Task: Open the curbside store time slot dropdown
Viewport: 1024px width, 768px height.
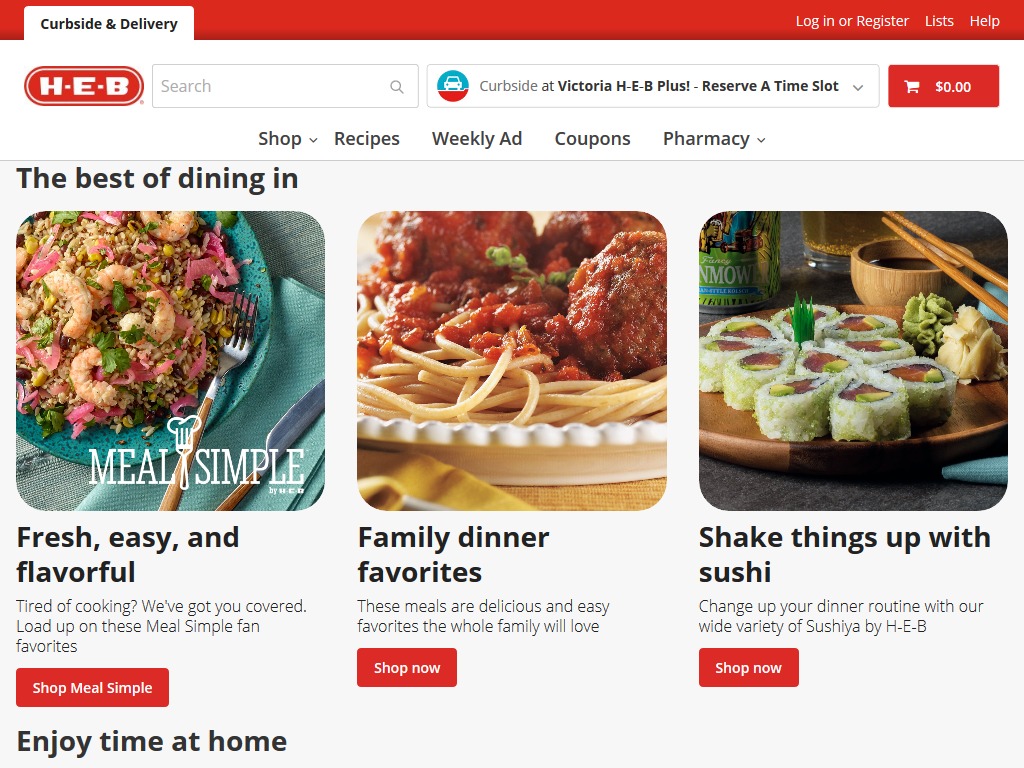Action: [652, 86]
